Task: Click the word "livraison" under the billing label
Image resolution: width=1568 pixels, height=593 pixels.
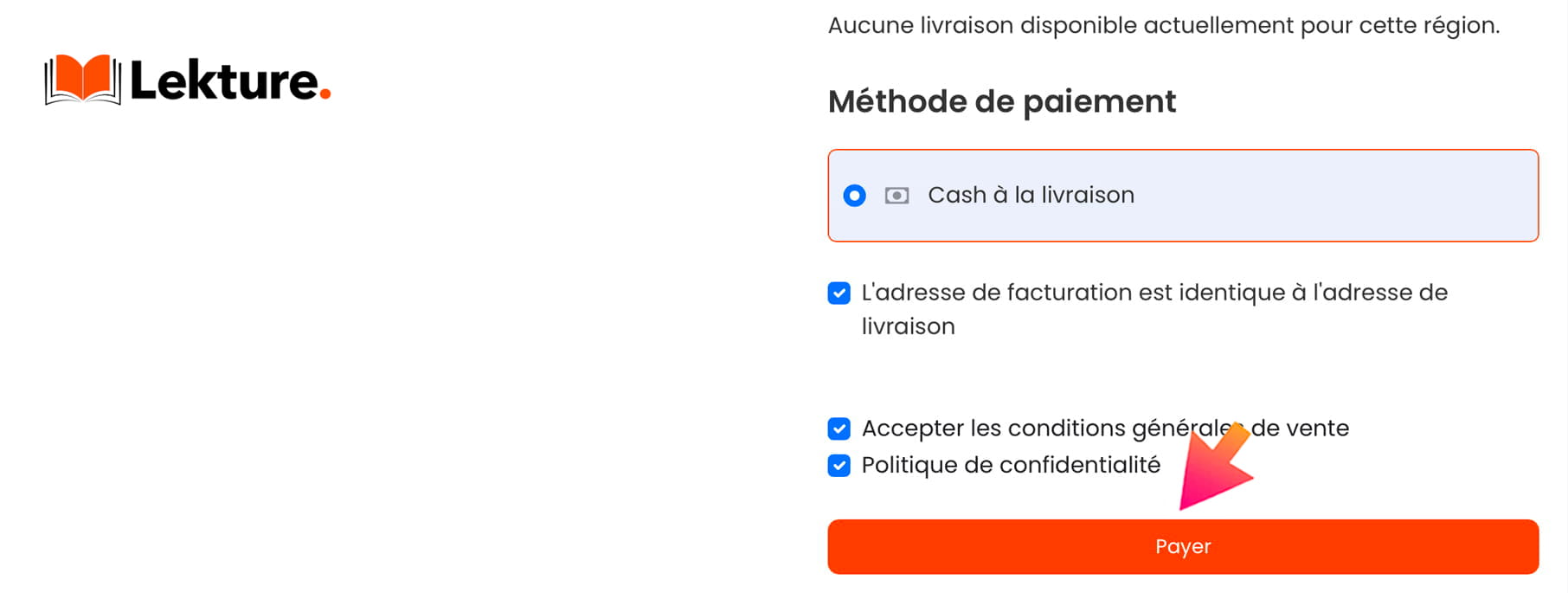Action: [908, 326]
